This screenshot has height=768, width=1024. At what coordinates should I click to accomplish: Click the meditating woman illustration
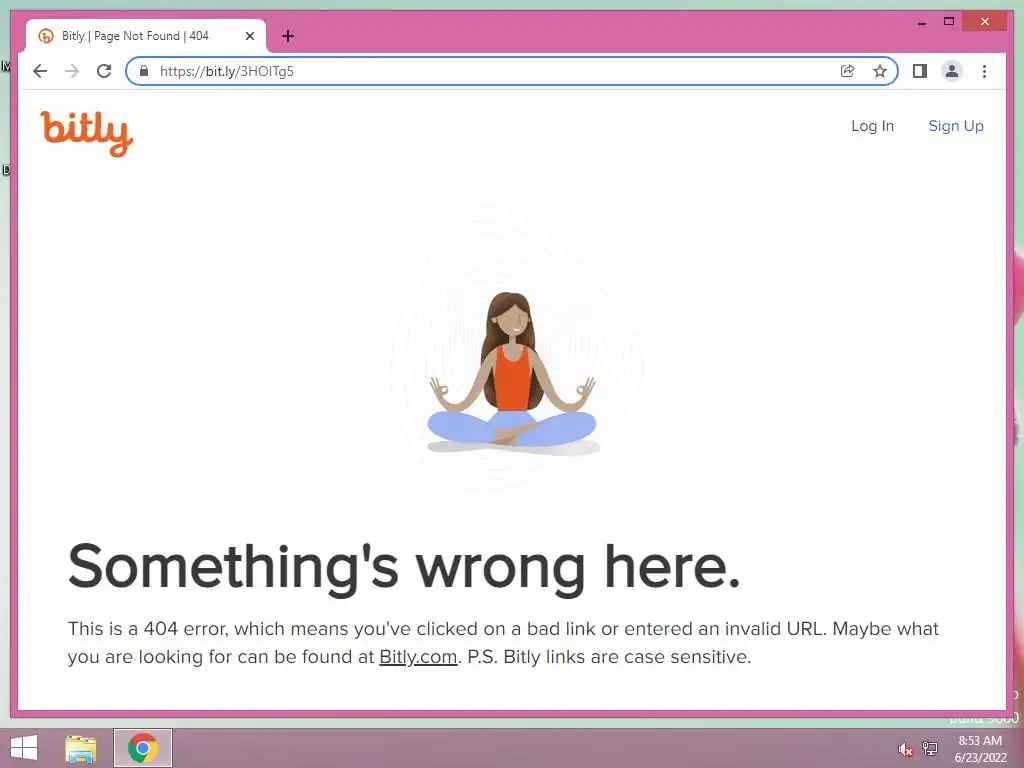pyautogui.click(x=513, y=372)
